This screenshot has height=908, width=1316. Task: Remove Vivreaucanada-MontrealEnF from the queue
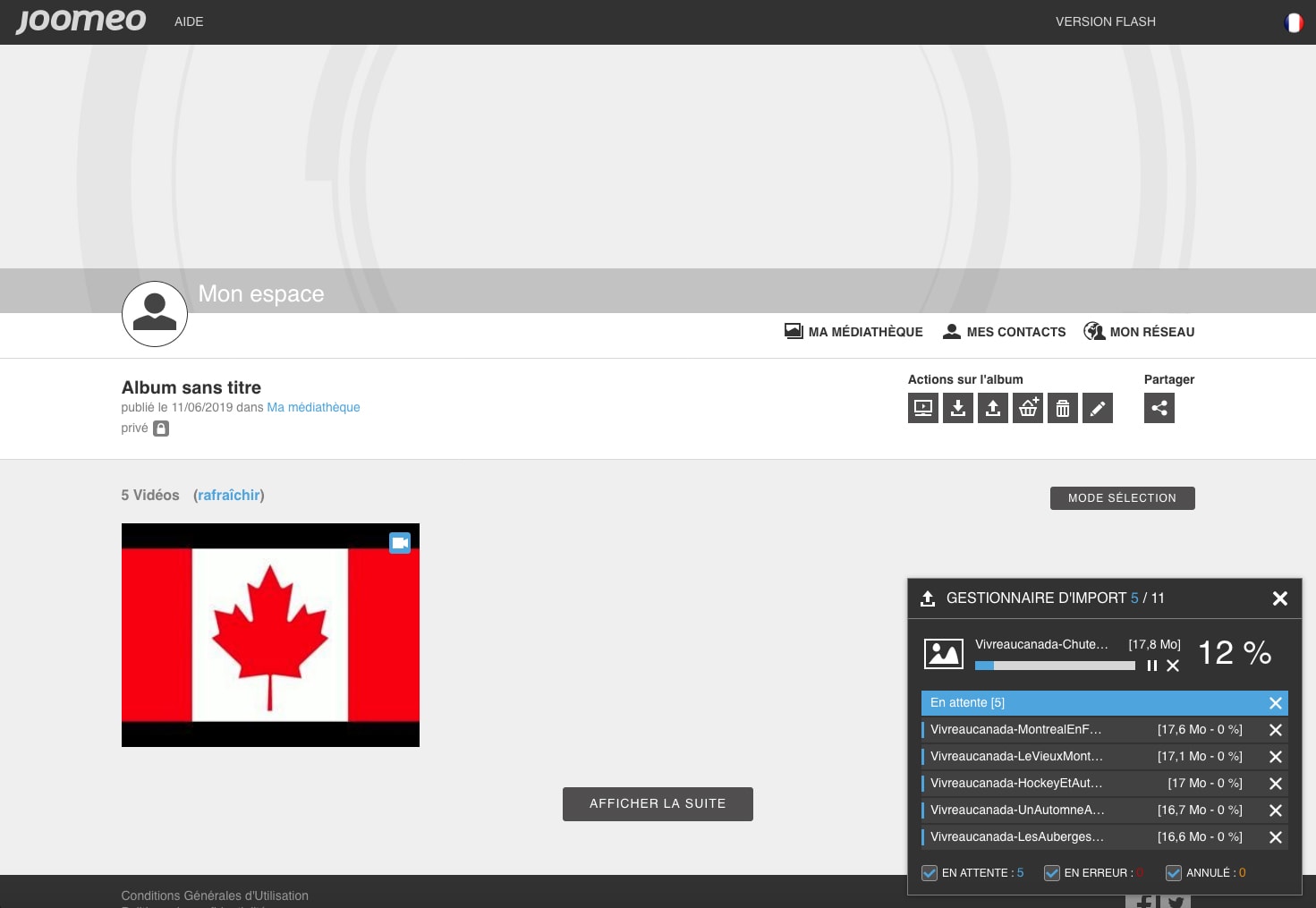pos(1276,730)
